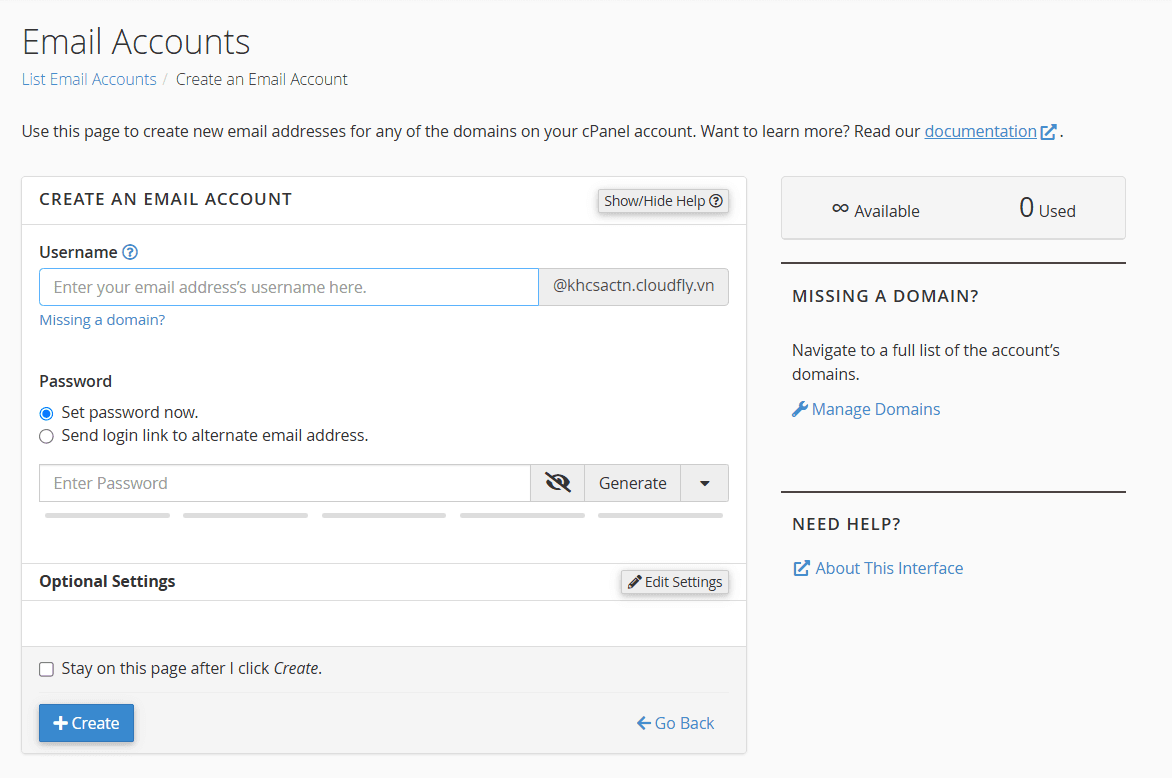Image resolution: width=1172 pixels, height=778 pixels.
Task: Select the 'Set password now' radio option
Action: coord(46,413)
